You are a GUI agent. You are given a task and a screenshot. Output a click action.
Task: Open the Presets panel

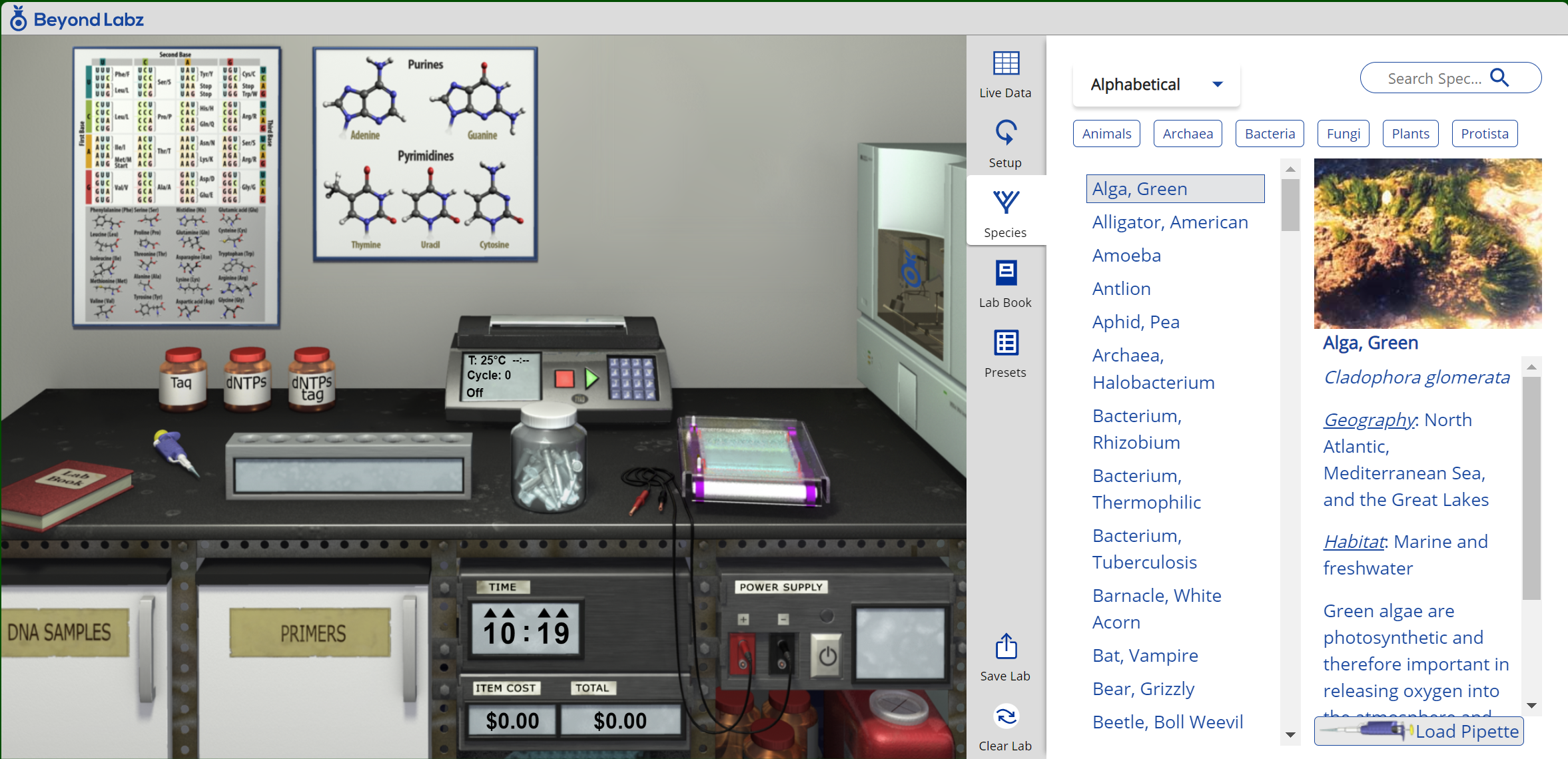point(1005,354)
